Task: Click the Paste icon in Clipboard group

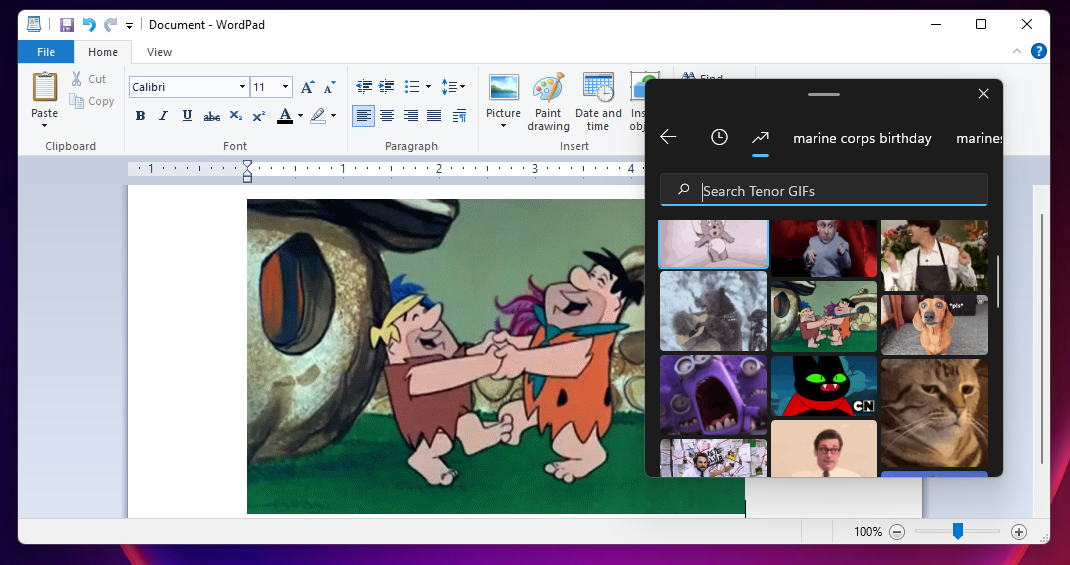Action: pos(45,87)
